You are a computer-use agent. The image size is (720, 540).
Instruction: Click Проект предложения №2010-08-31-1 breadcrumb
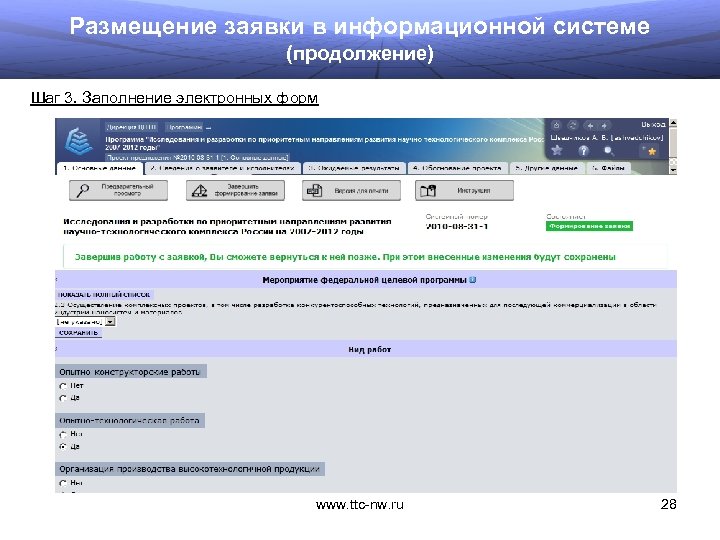click(197, 158)
